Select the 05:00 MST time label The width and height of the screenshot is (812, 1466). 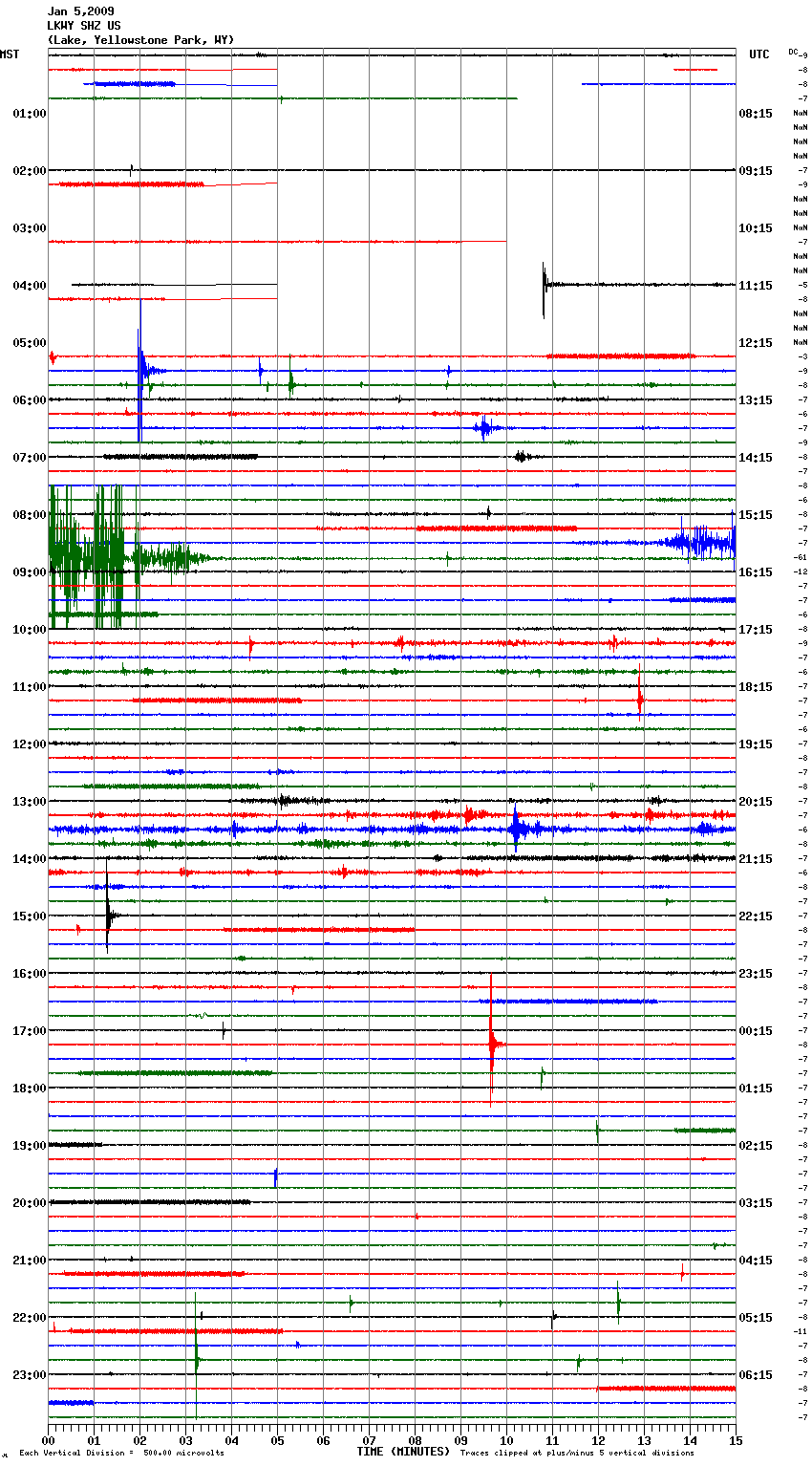click(x=30, y=343)
